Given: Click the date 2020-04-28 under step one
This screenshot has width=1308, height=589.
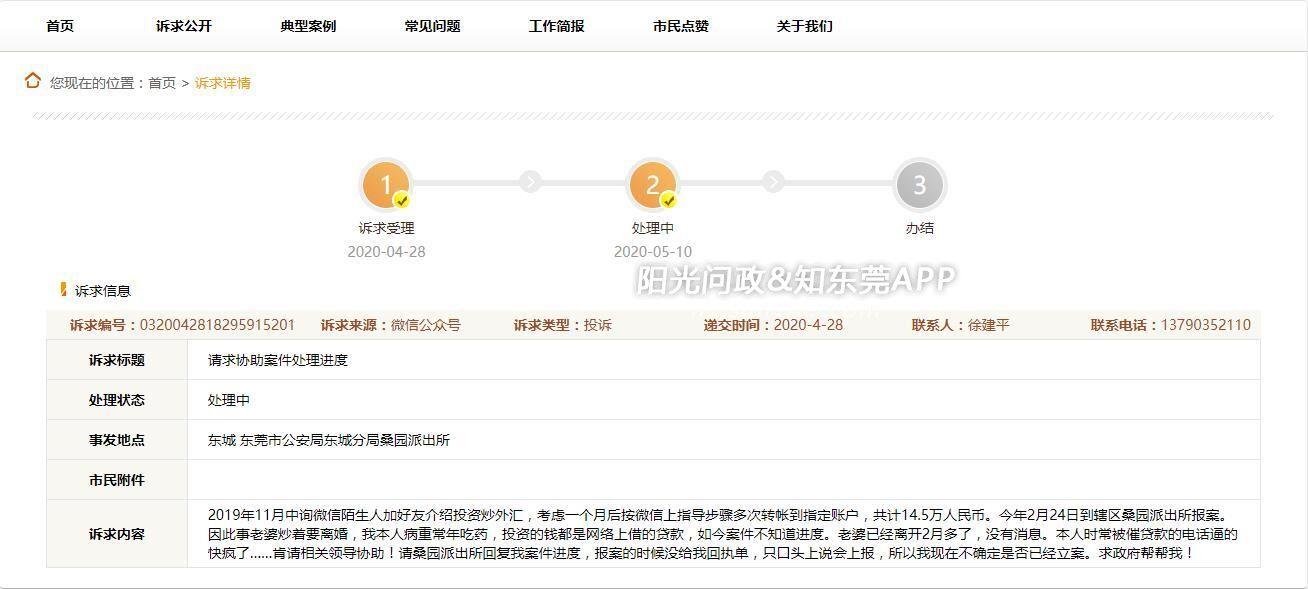Looking at the screenshot, I should coord(386,252).
